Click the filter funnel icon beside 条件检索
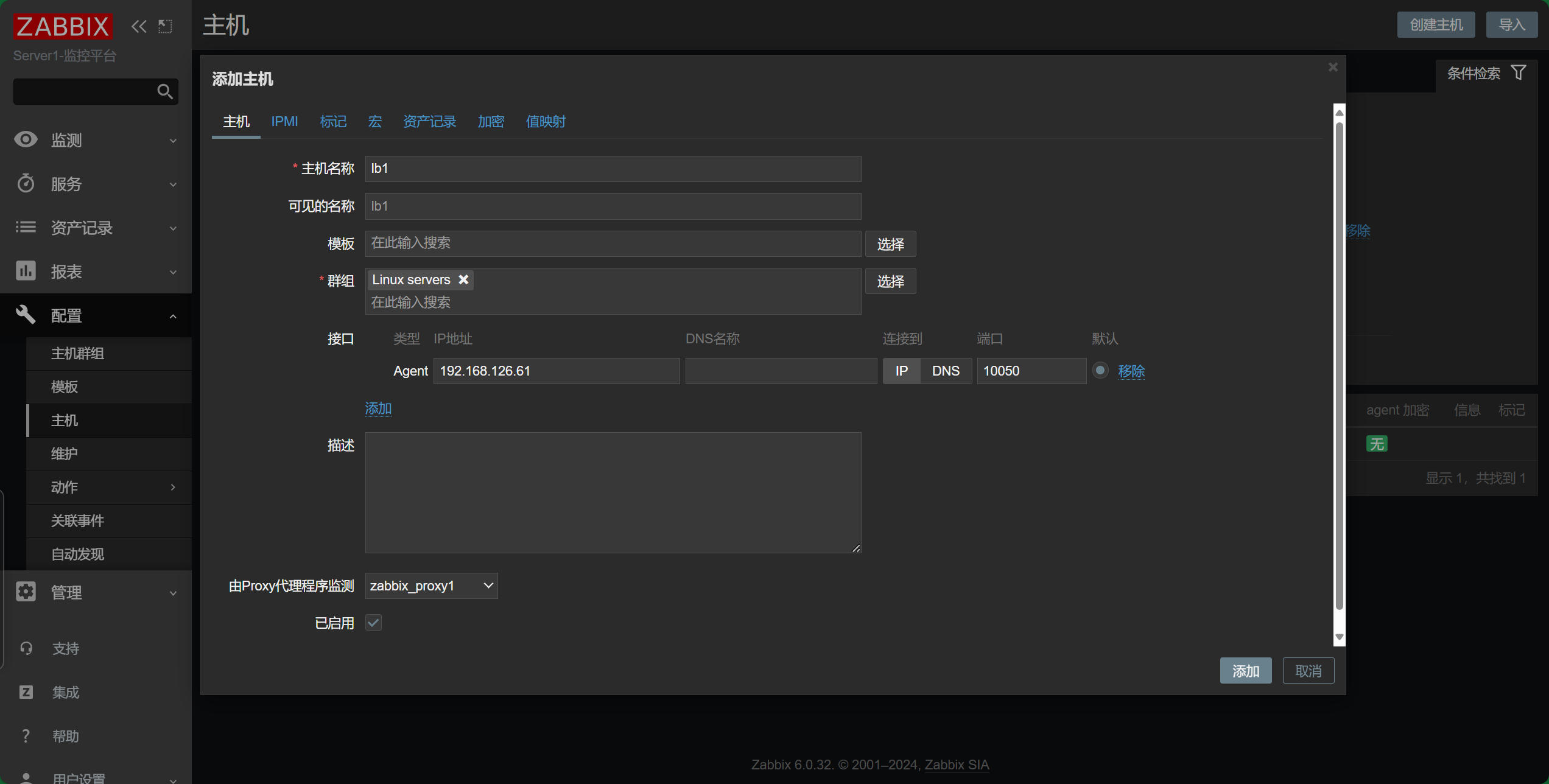This screenshot has height=784, width=1549. [x=1519, y=73]
